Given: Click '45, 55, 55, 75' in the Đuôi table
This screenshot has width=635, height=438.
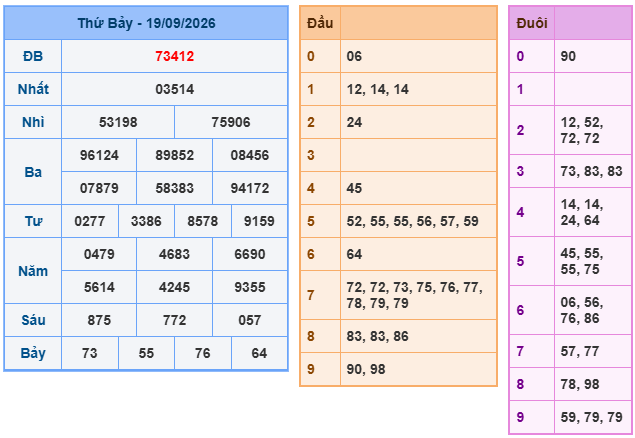Looking at the screenshot, I should (582, 261).
